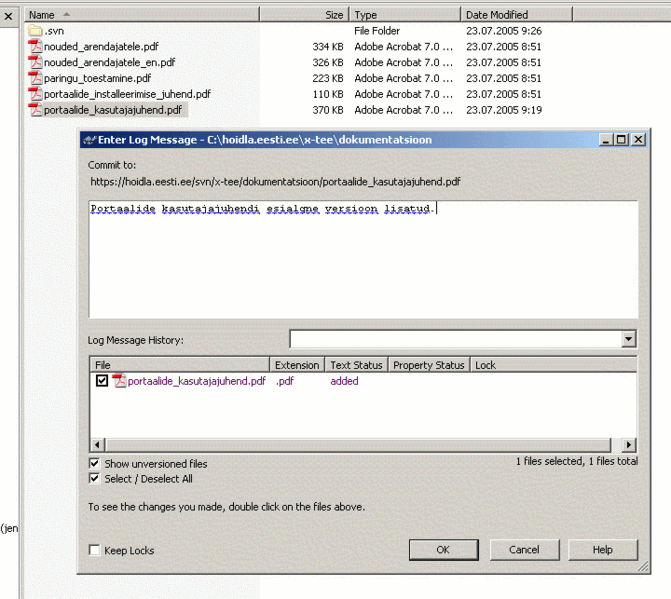Click TortoiseSVN icon in dialog title bar

(x=89, y=140)
